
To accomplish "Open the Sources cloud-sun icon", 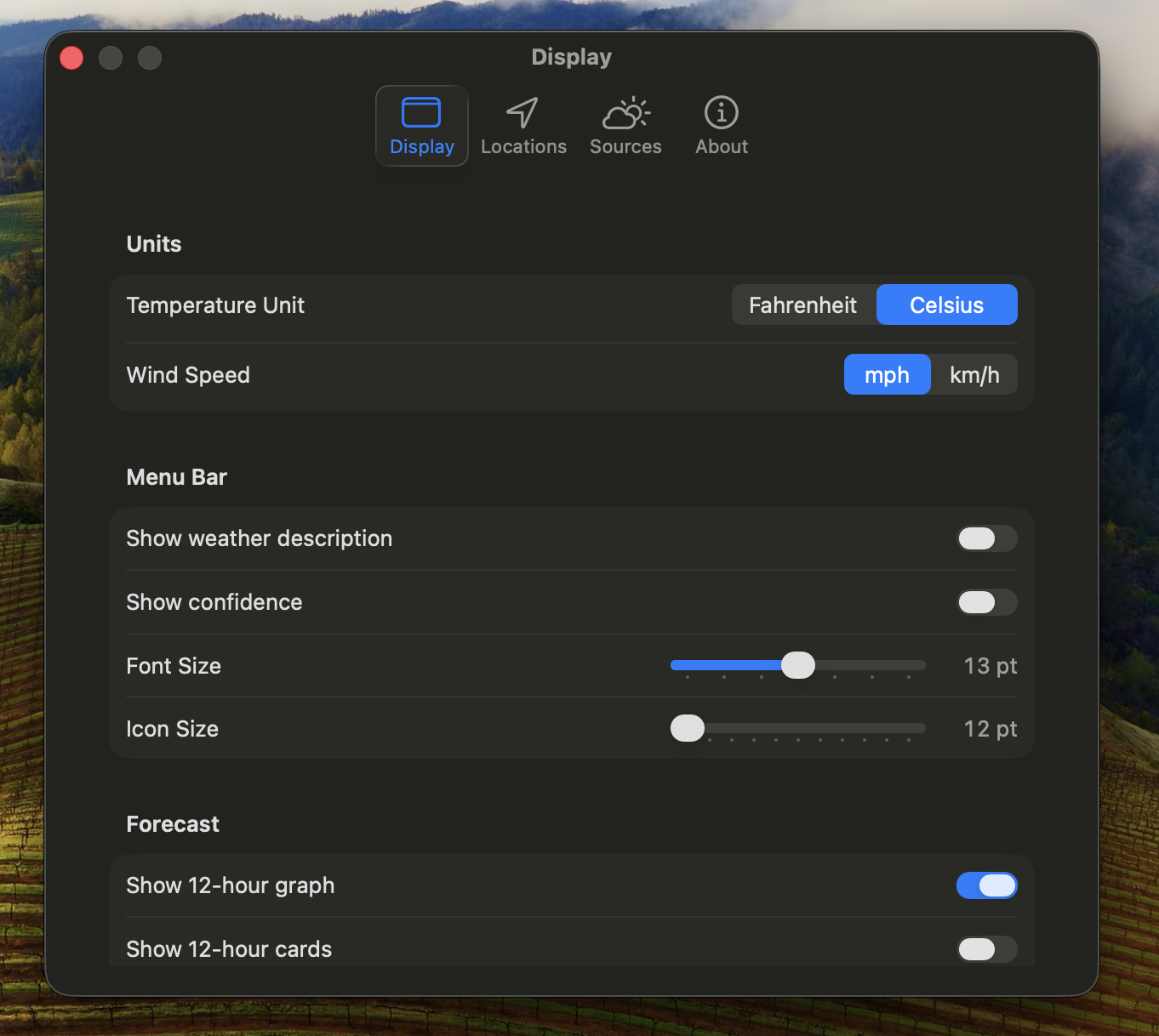I will pos(626,112).
